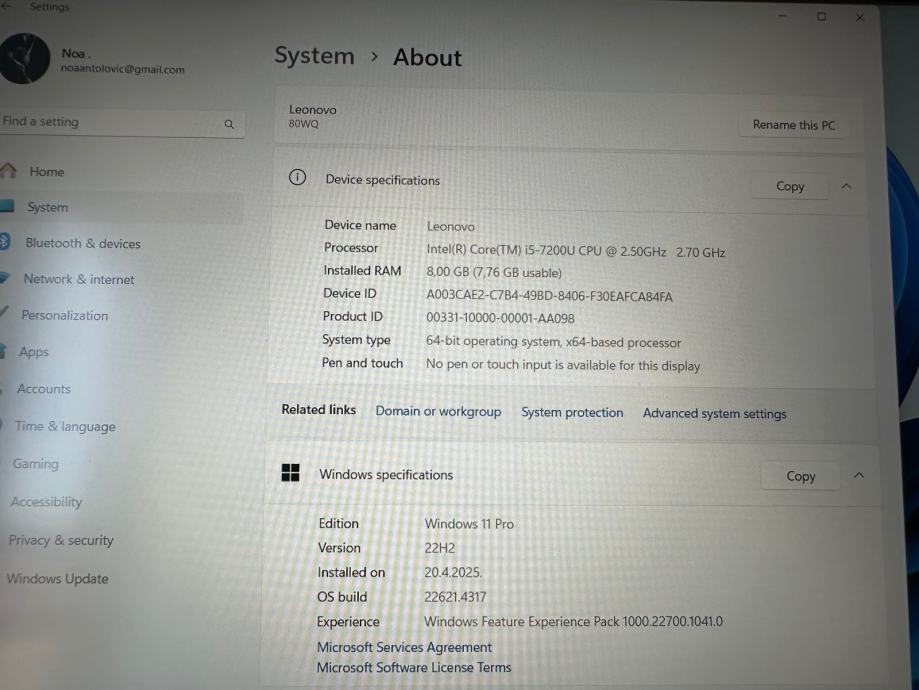Click the Installed RAM value 8,00 GB
The width and height of the screenshot is (919, 690).
pos(493,273)
